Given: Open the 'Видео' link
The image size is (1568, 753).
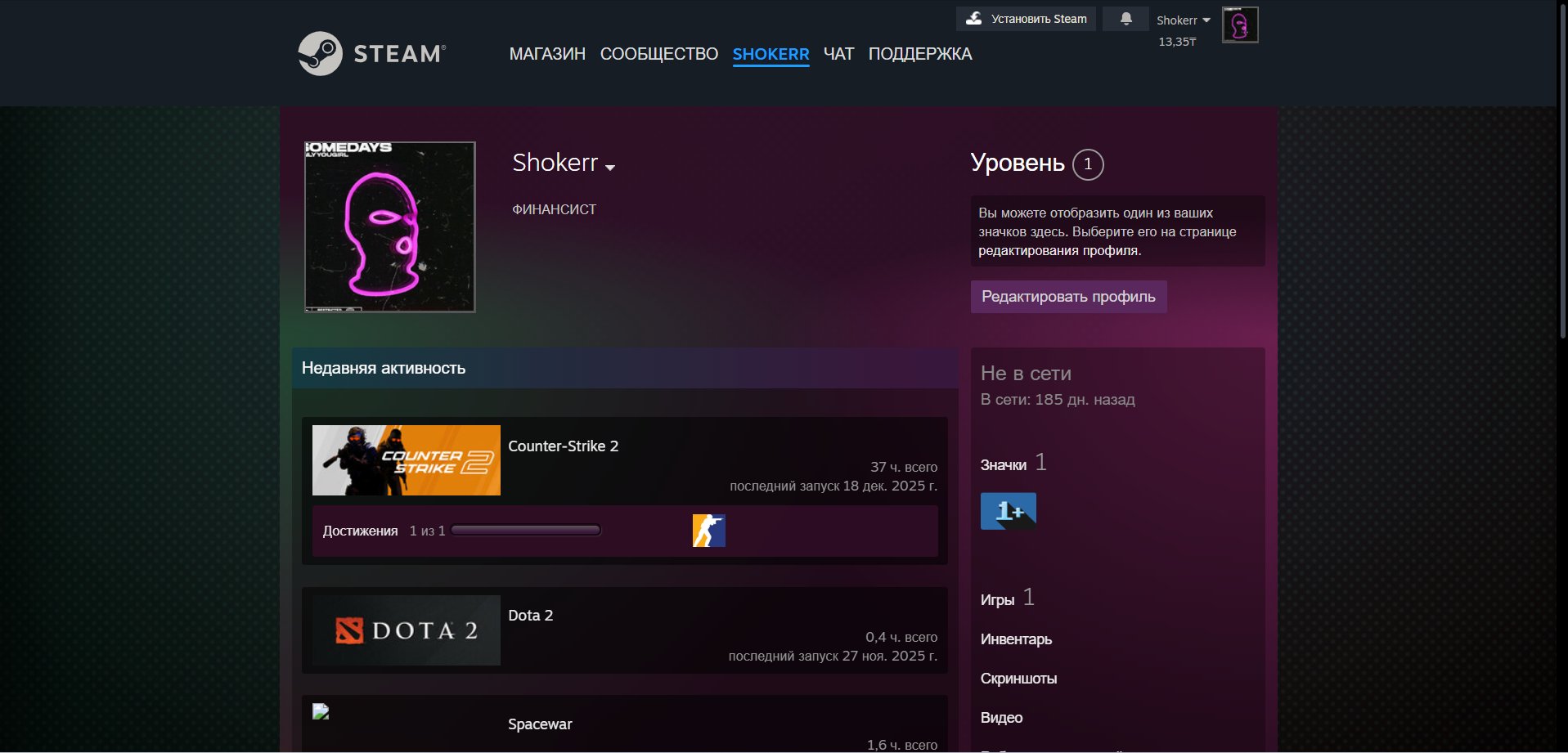Looking at the screenshot, I should [x=1001, y=718].
